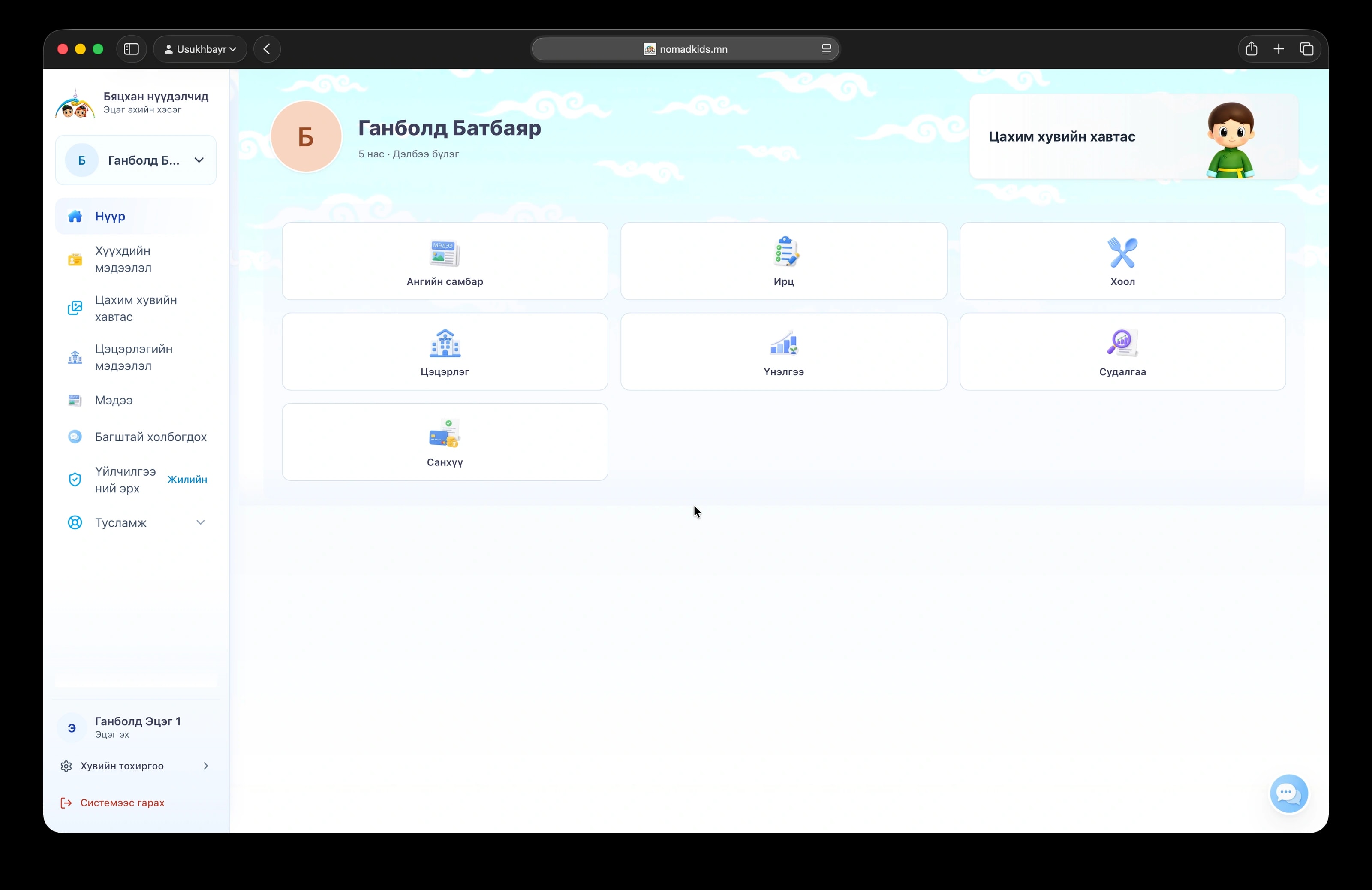Click the Бяцхан нүүдэлчид logo
The width and height of the screenshot is (1372, 890).
click(x=75, y=103)
